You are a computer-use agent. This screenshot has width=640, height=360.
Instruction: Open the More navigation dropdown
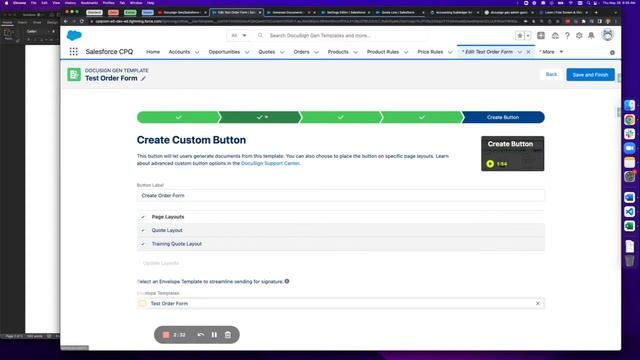coord(551,52)
